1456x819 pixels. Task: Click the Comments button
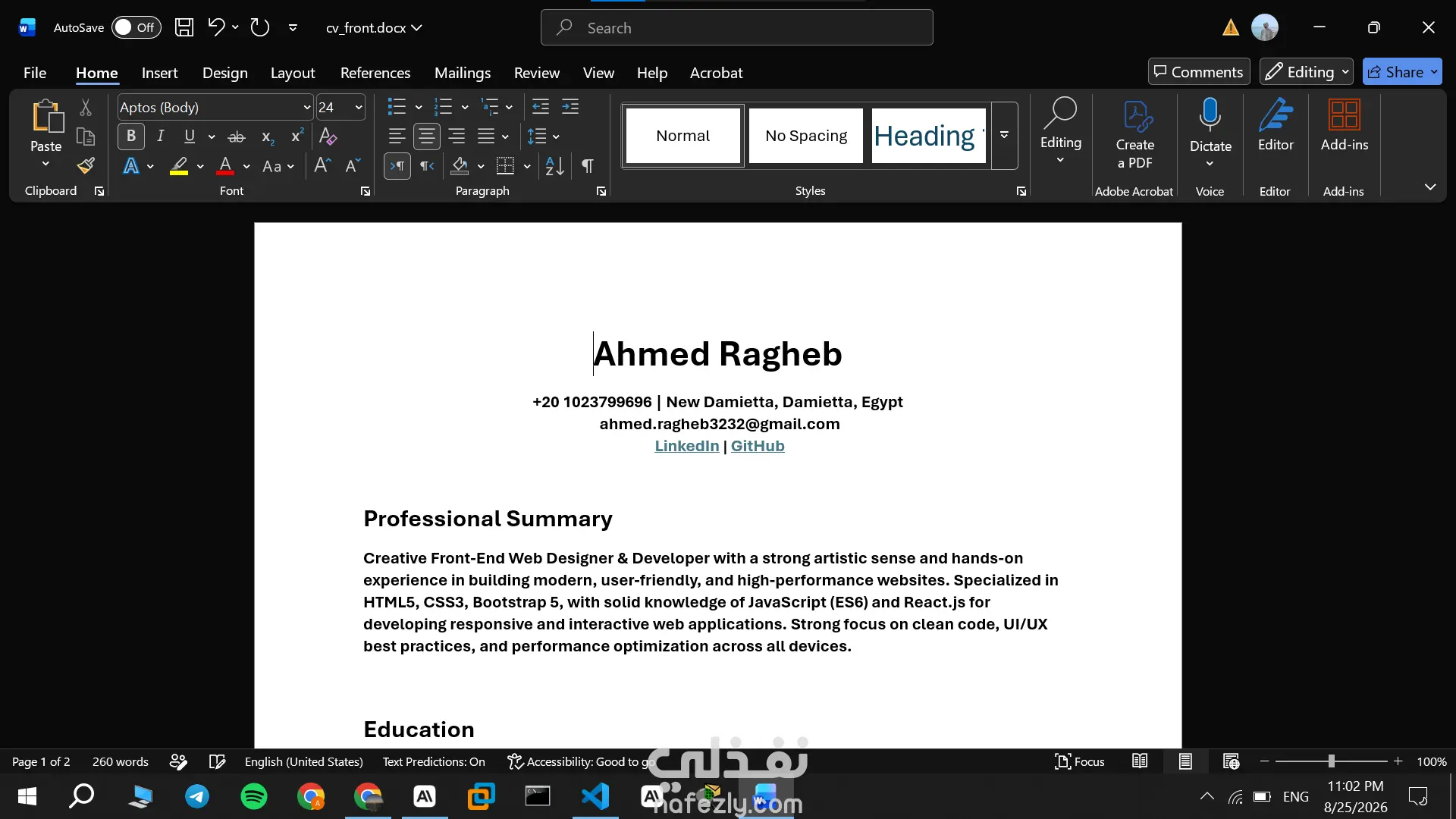tap(1199, 72)
